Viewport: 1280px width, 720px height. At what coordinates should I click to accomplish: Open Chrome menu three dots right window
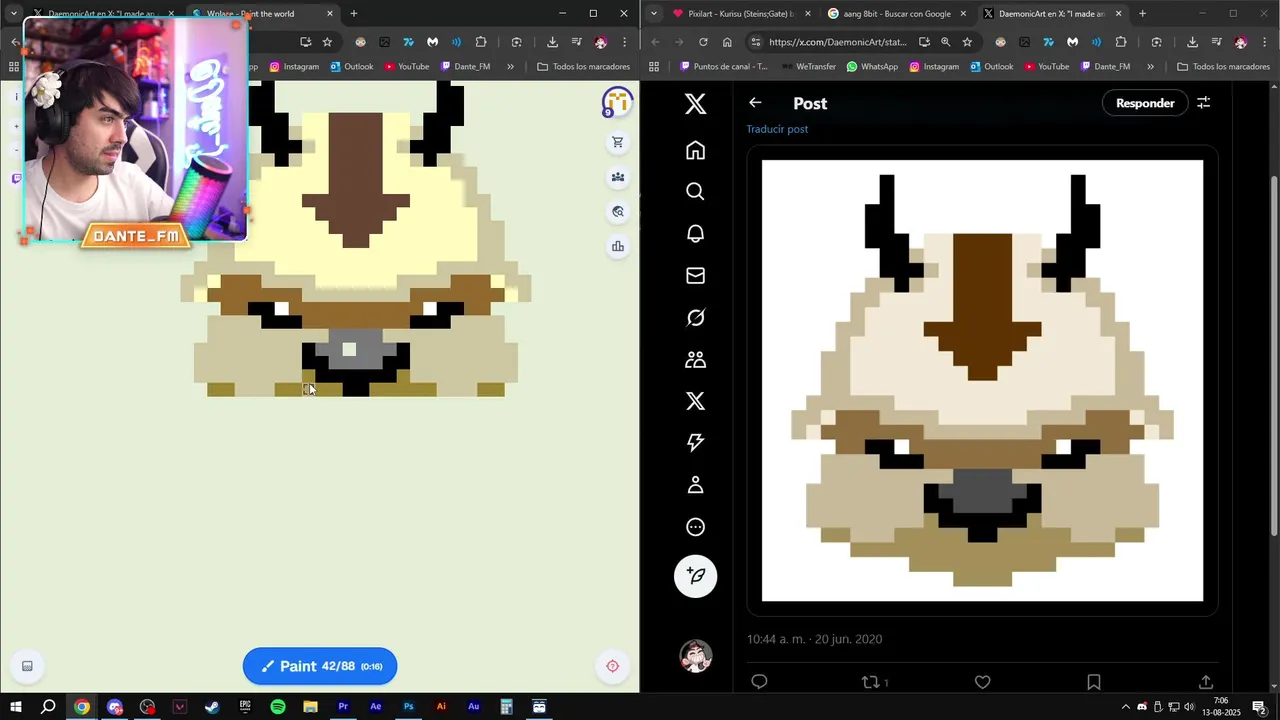tap(1265, 42)
